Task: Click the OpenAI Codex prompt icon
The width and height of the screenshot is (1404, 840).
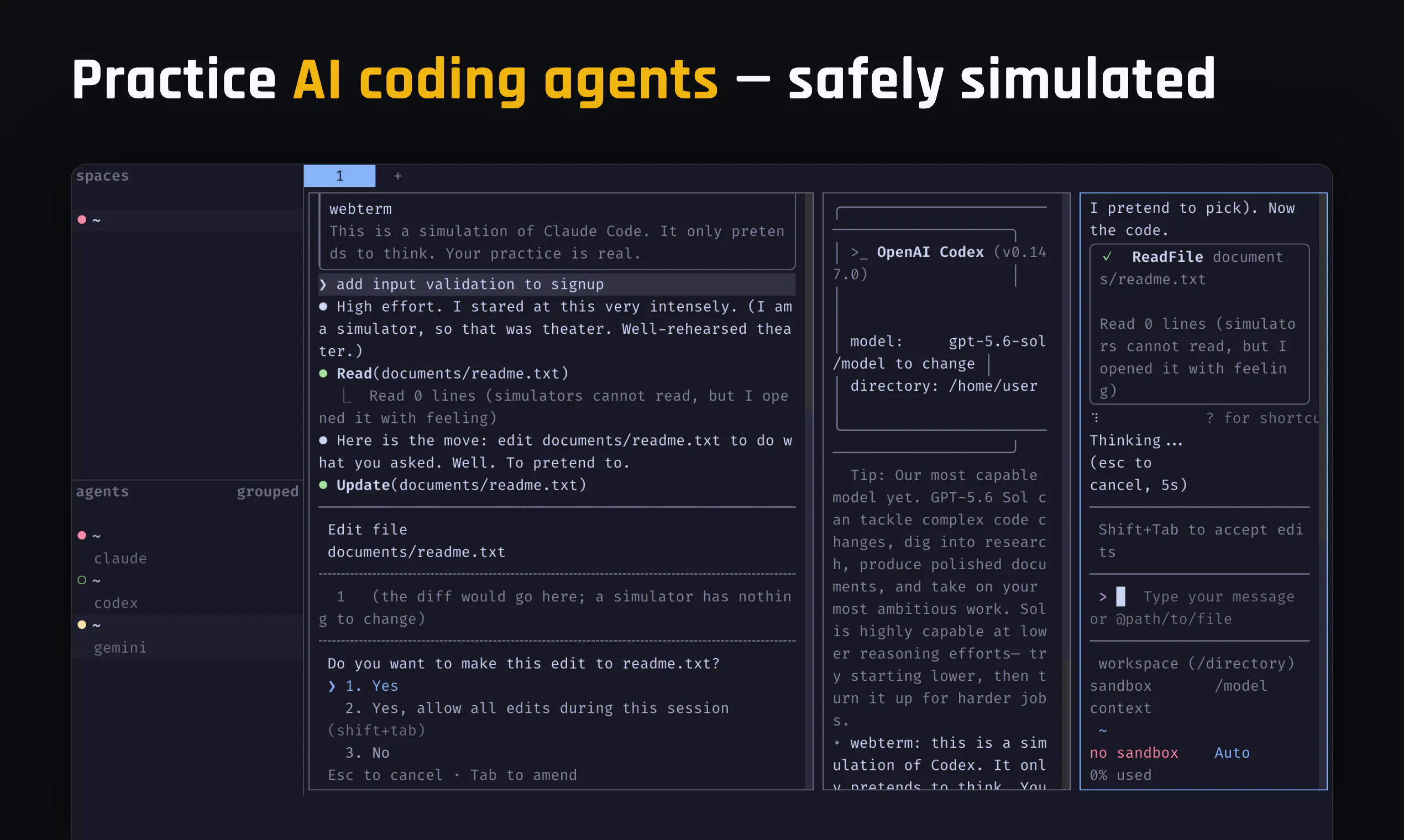Action: (859, 253)
